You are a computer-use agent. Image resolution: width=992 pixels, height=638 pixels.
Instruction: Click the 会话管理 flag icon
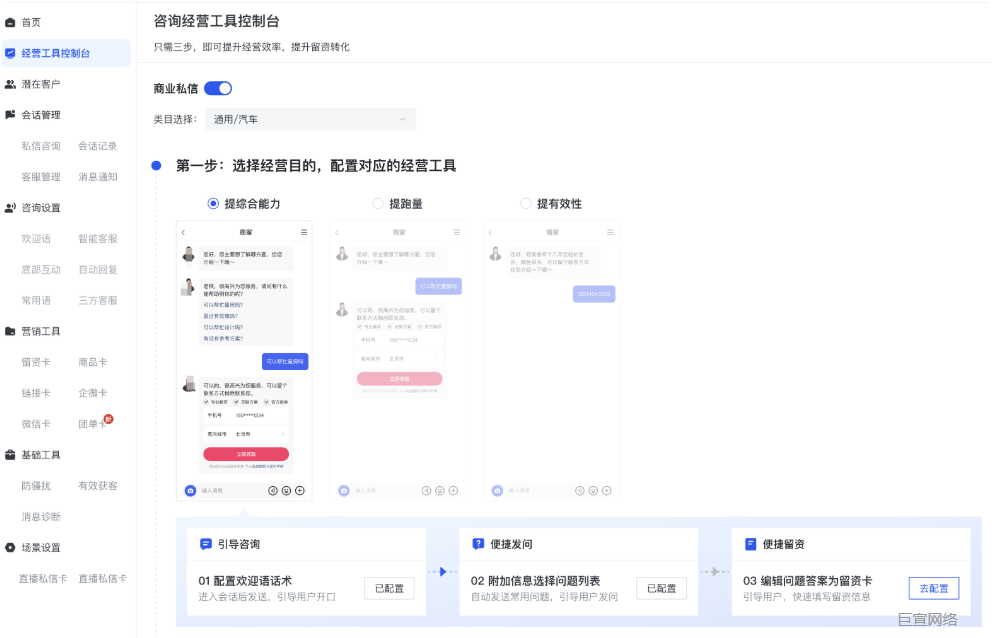click(10, 115)
